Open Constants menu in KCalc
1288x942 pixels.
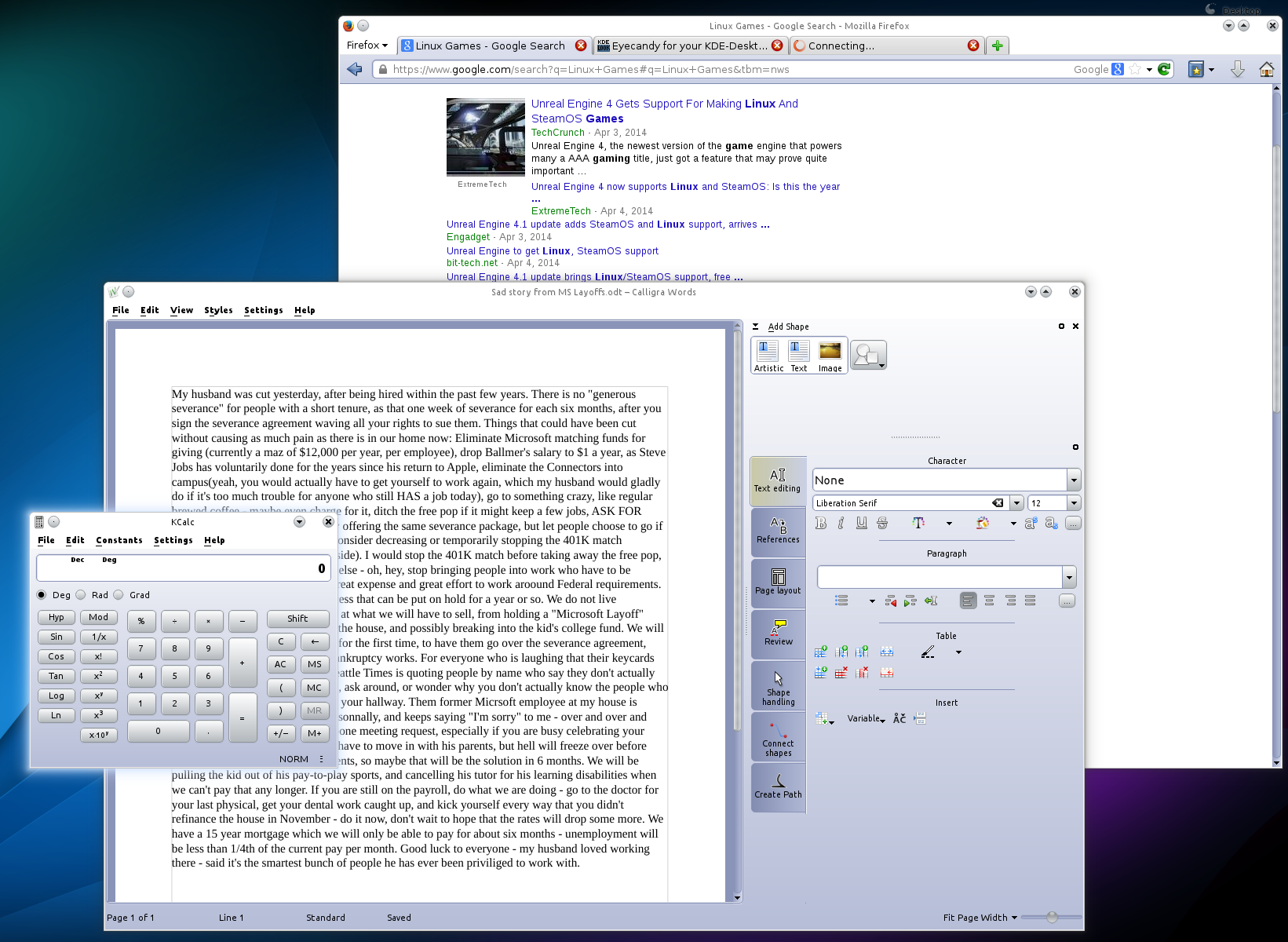point(119,540)
